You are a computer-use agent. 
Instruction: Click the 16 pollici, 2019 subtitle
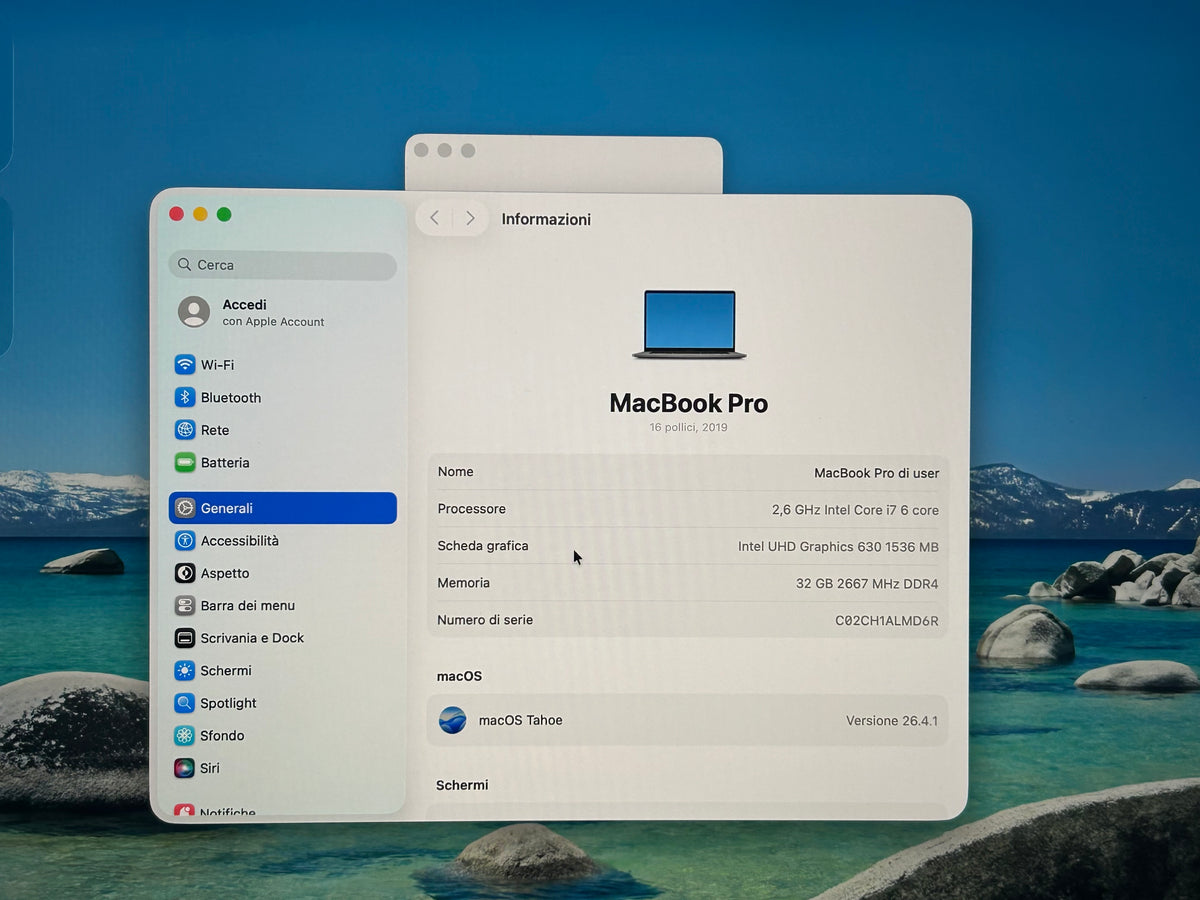pyautogui.click(x=689, y=427)
